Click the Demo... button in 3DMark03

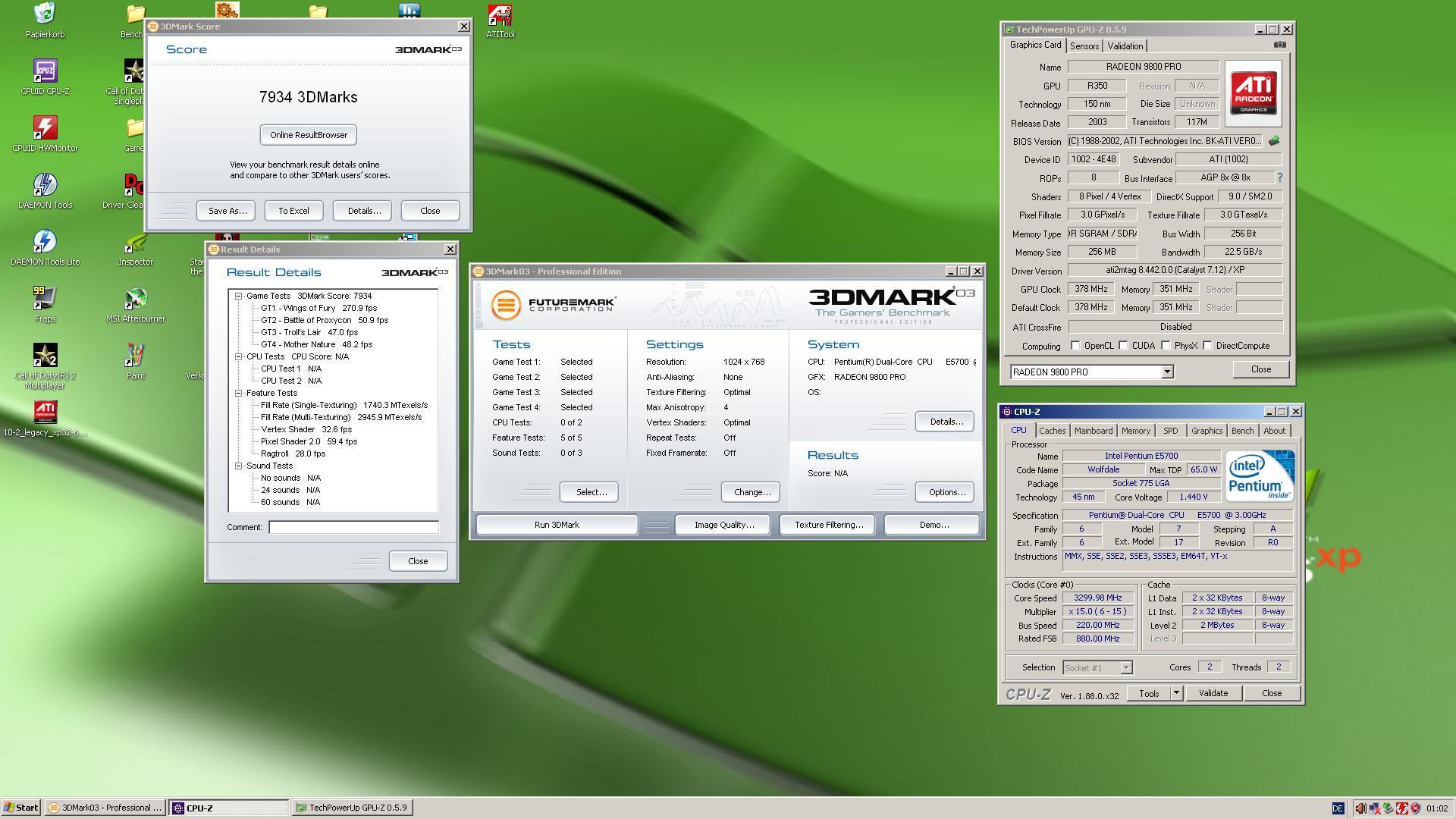(933, 525)
